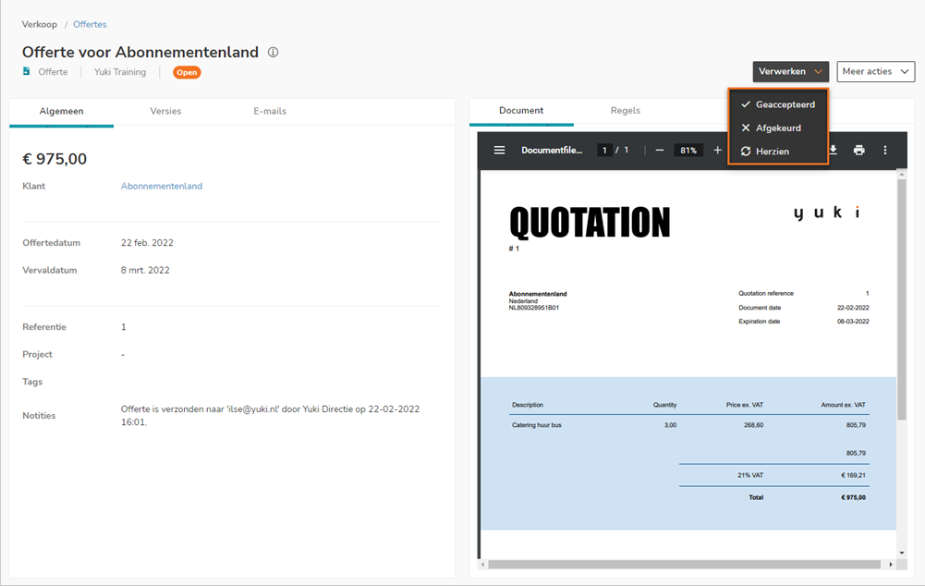Open the Abonnementenland customer link
This screenshot has width=925, height=586.
(162, 186)
